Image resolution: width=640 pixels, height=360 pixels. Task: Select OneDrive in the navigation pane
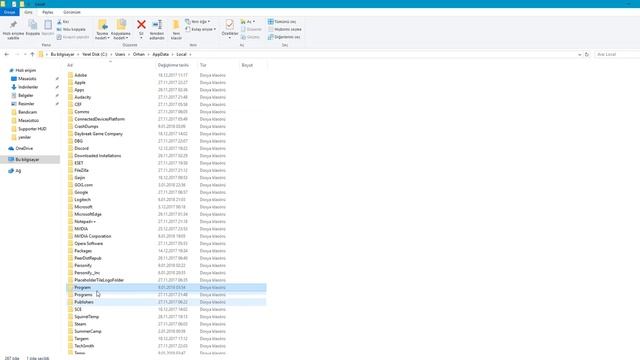pyautogui.click(x=24, y=149)
